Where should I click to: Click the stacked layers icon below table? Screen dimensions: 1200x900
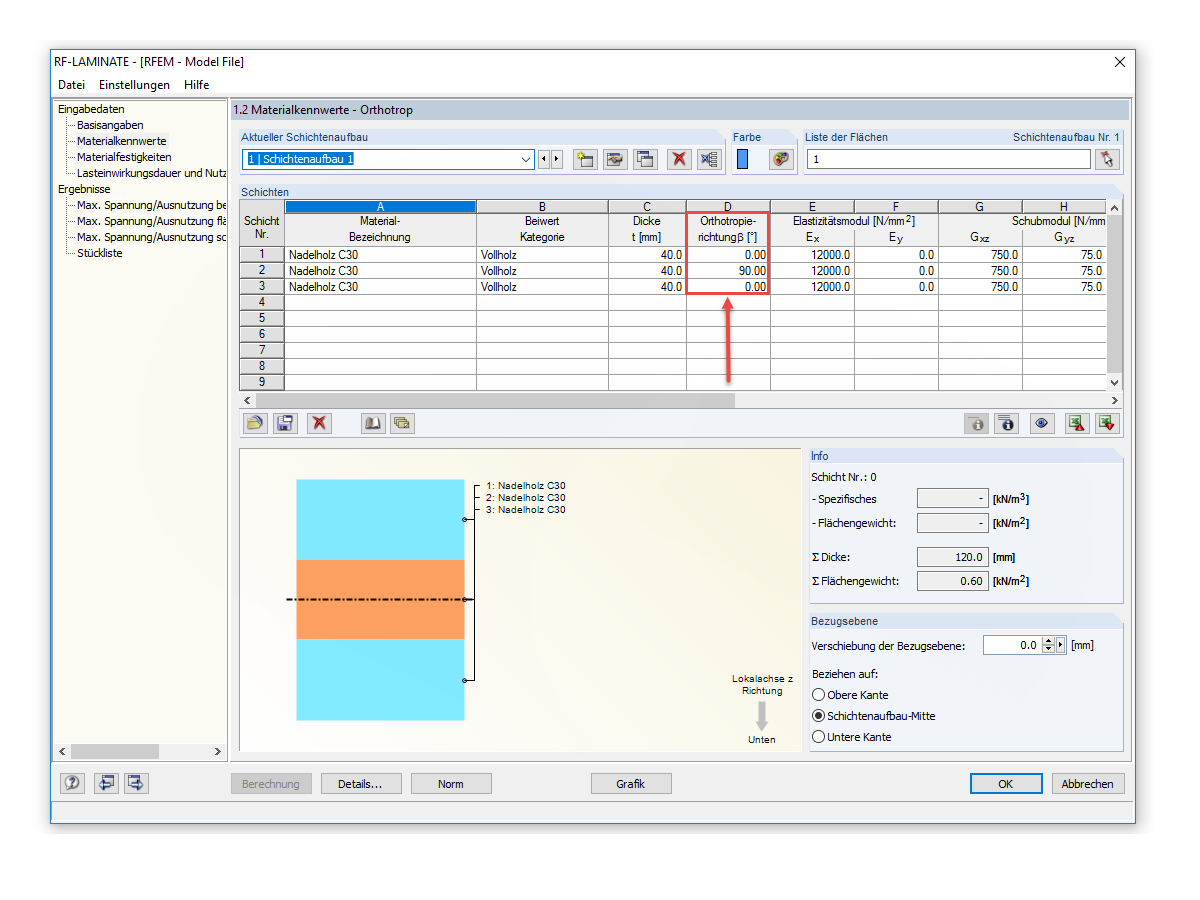(402, 423)
